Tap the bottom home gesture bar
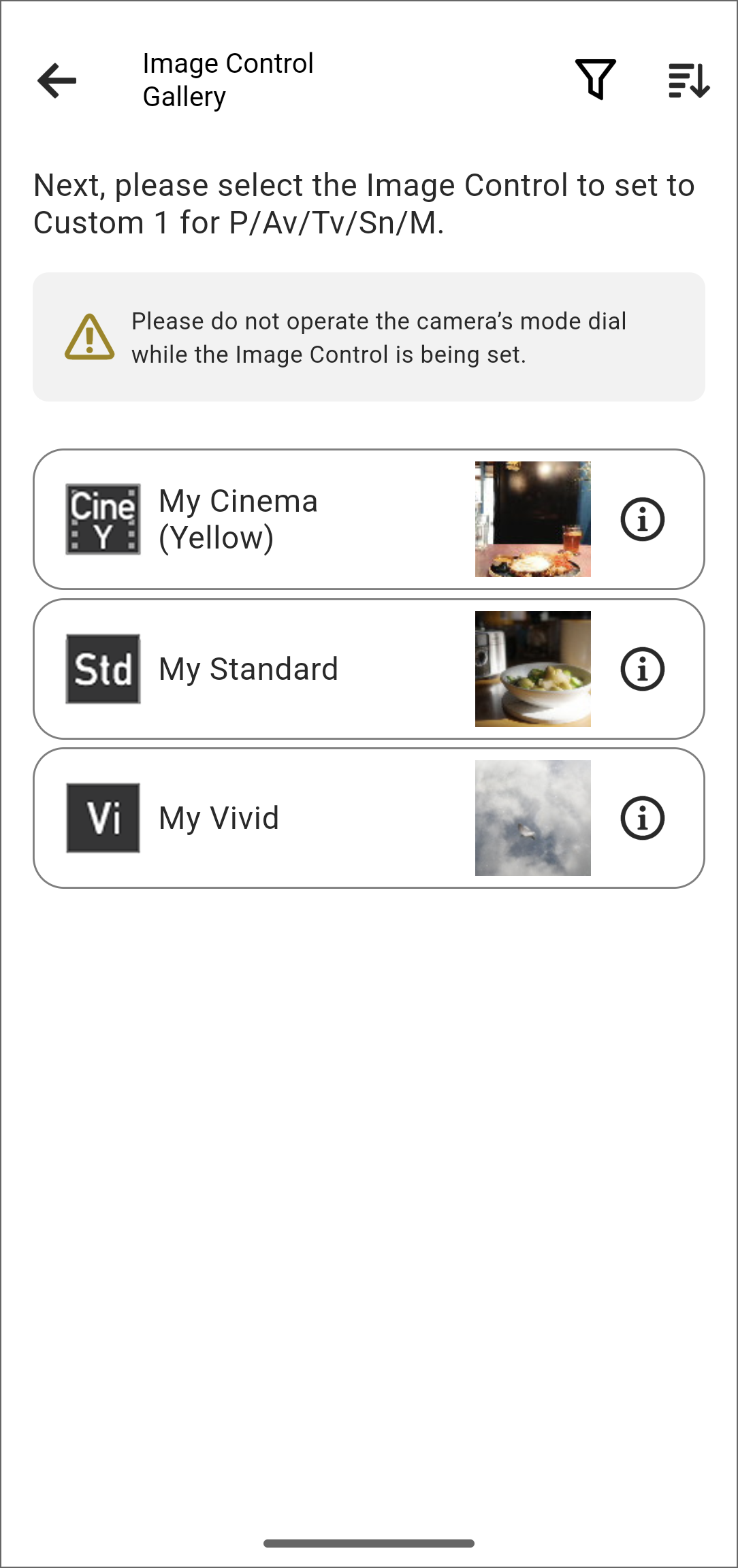738x1568 pixels. tap(369, 1543)
